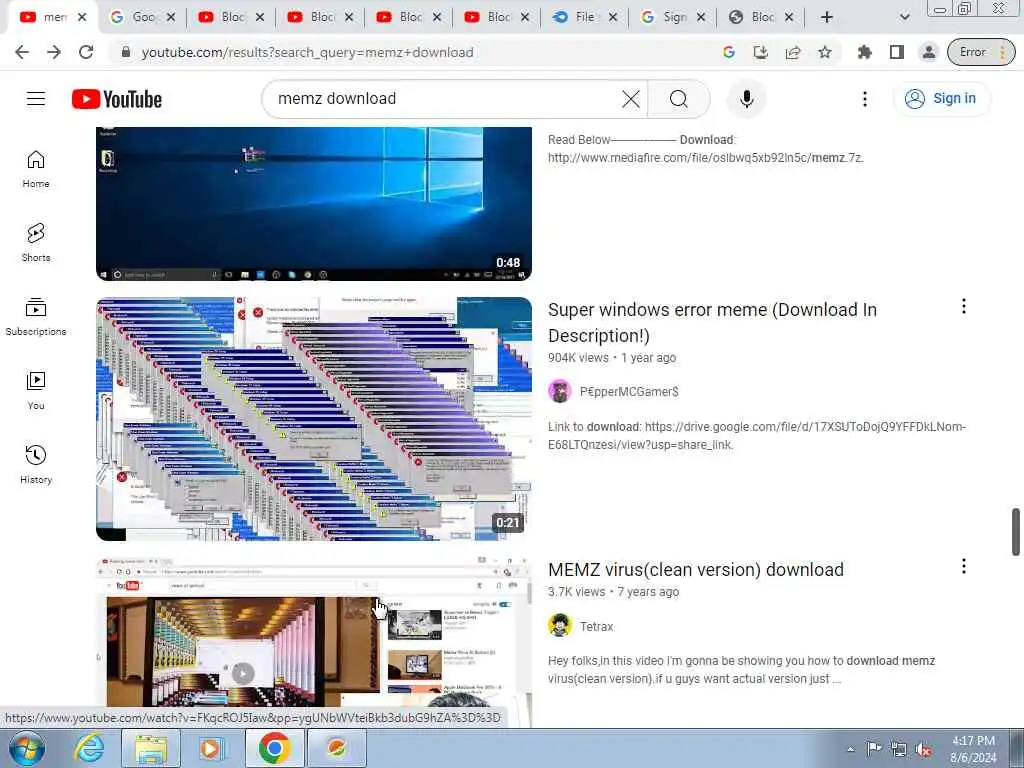1024x768 pixels.
Task: Play the 0:48 Windows desktop video thumbnail
Action: (x=313, y=204)
